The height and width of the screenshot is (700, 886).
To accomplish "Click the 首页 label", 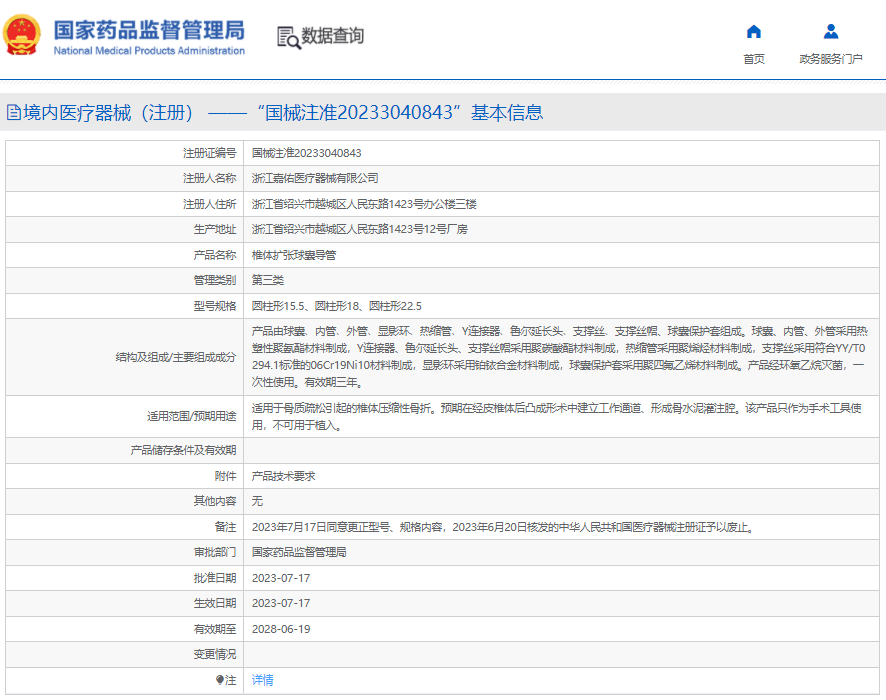I will pyautogui.click(x=753, y=59).
